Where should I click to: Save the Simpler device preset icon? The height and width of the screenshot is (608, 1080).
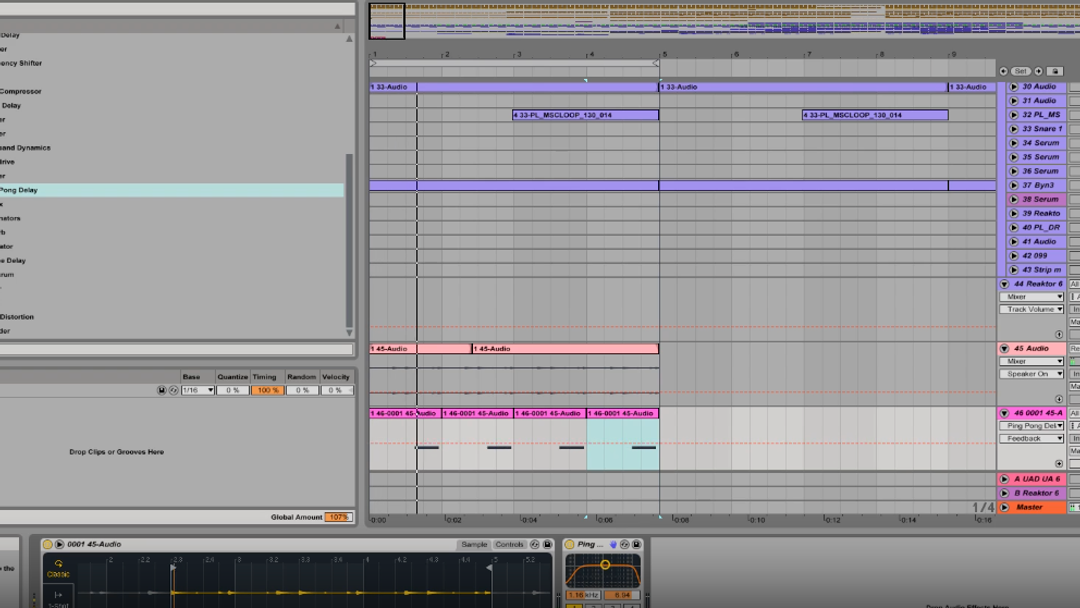(548, 544)
